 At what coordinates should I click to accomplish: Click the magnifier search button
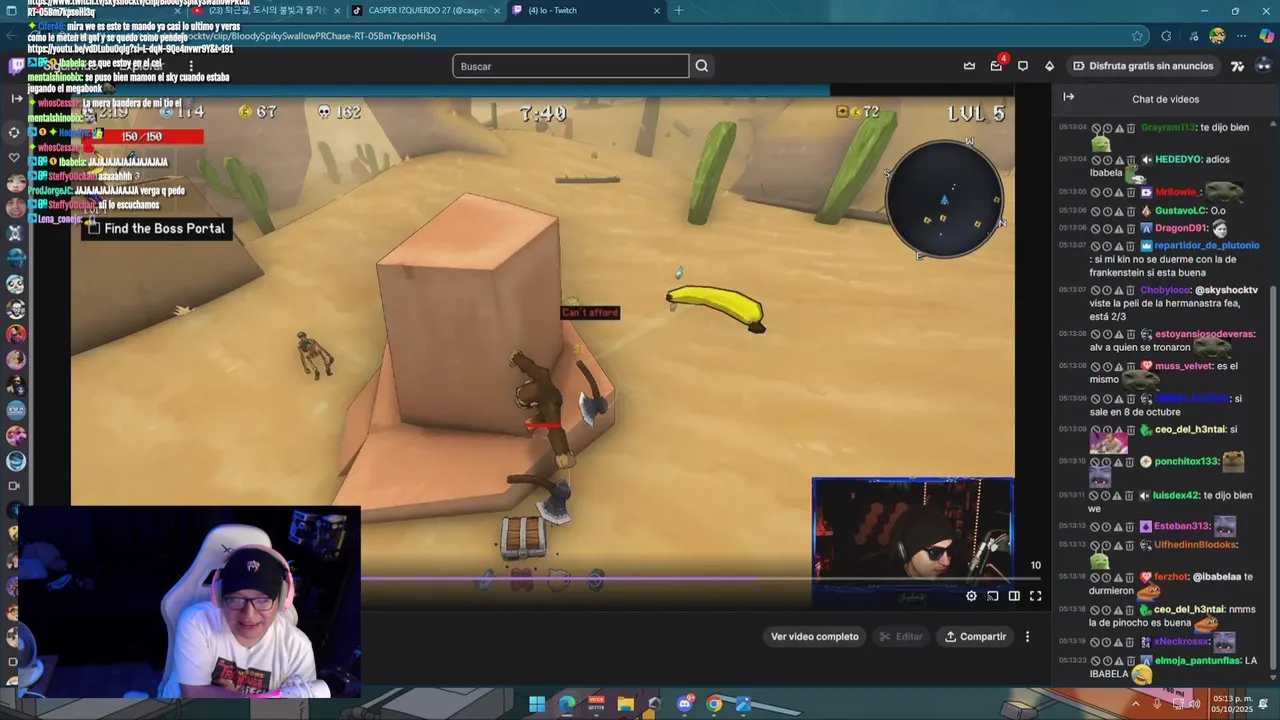(702, 66)
